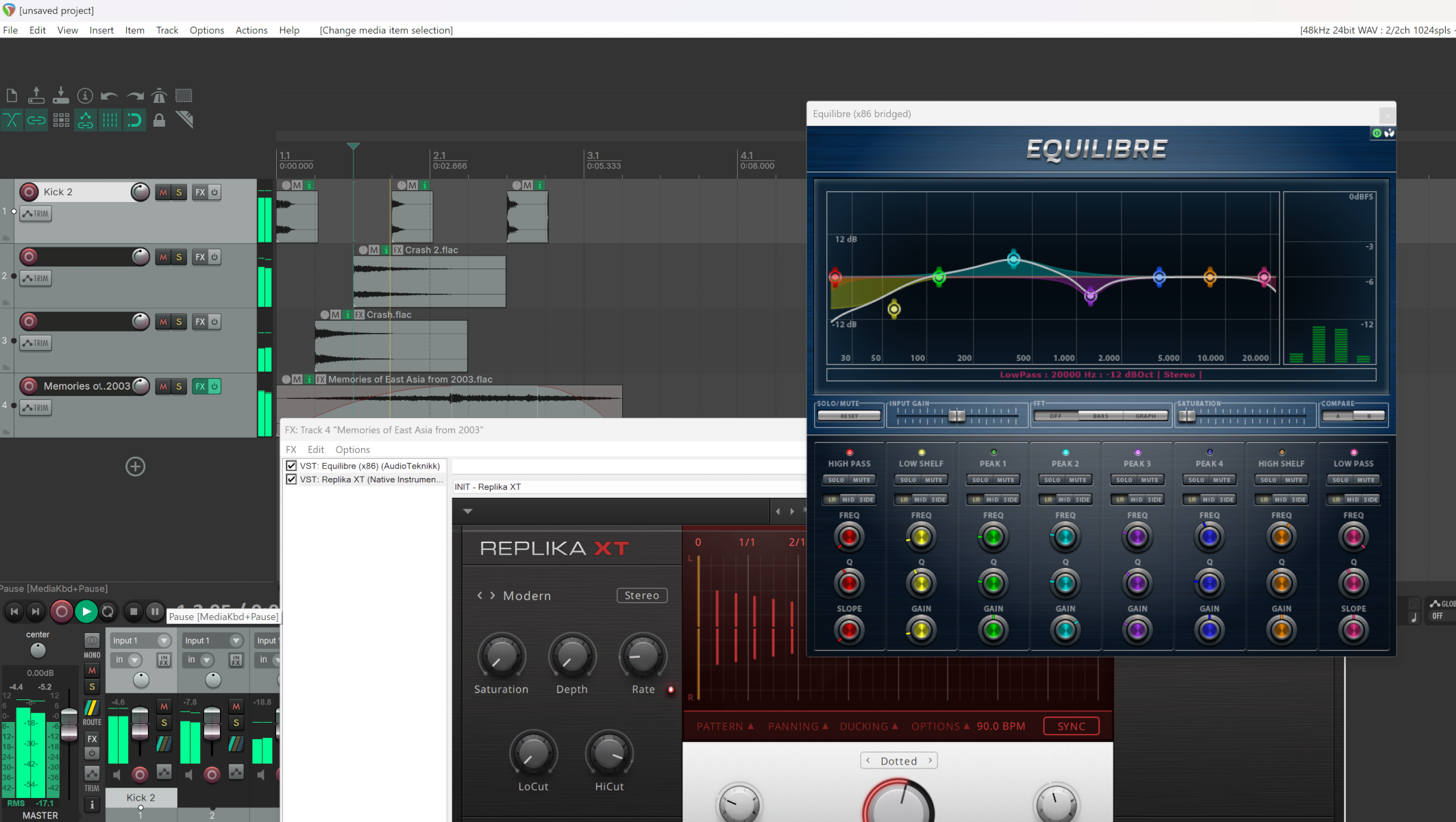Toggle SOLO on Equilibre's Peak 1 band

(x=980, y=480)
